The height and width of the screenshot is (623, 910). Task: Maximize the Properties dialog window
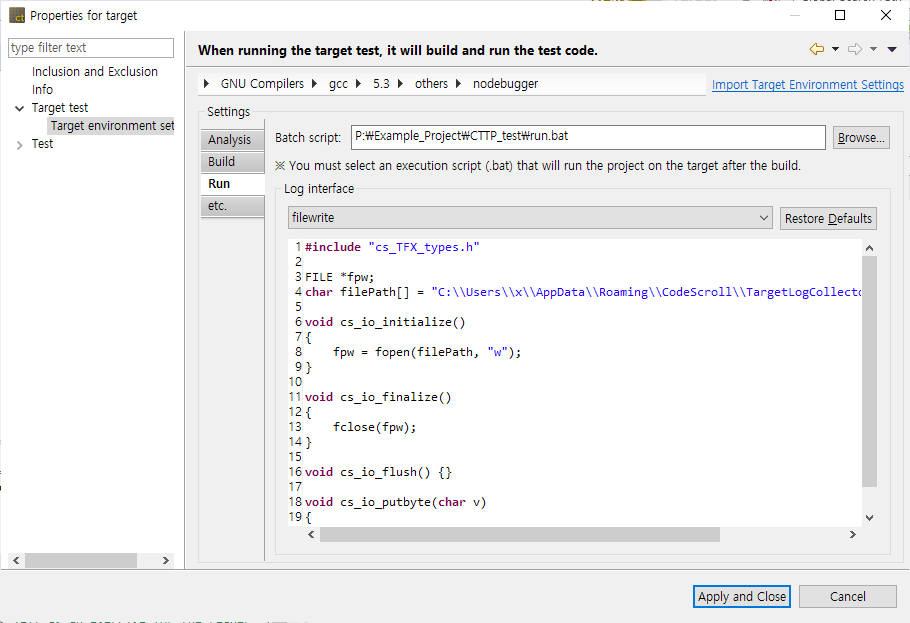tap(840, 15)
